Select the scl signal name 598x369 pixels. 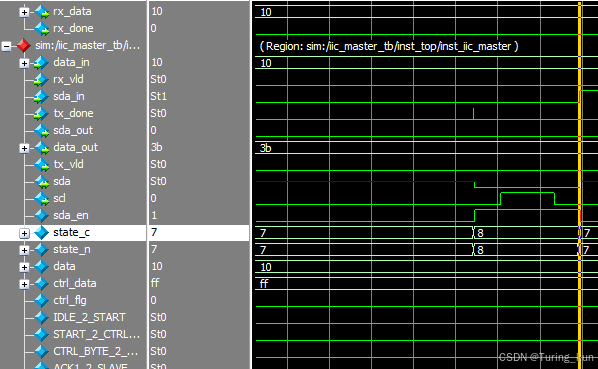[x=59, y=198]
